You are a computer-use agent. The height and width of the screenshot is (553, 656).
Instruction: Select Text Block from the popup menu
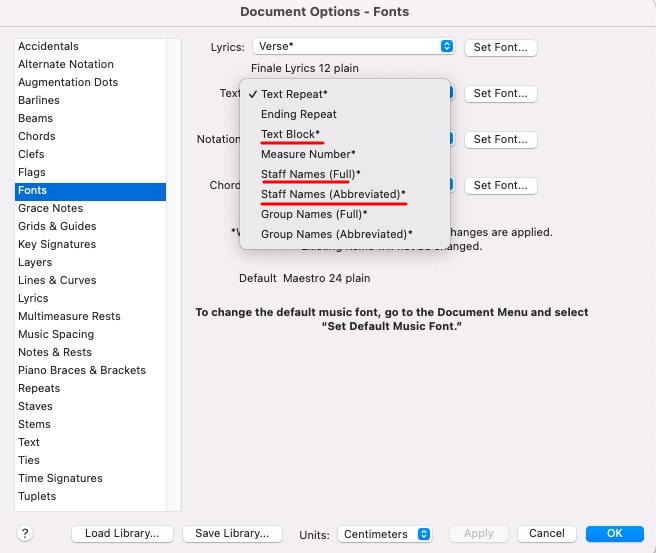[x=290, y=134]
